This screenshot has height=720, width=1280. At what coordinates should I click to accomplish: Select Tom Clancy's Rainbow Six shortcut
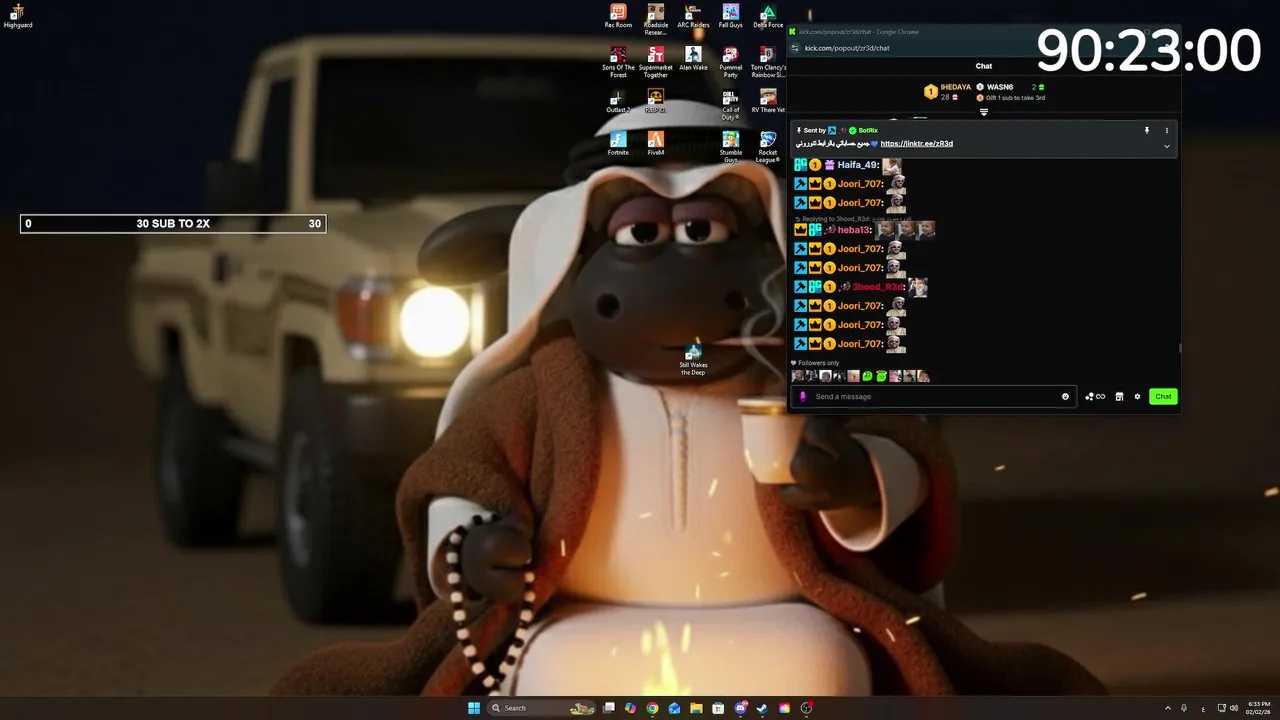768,62
